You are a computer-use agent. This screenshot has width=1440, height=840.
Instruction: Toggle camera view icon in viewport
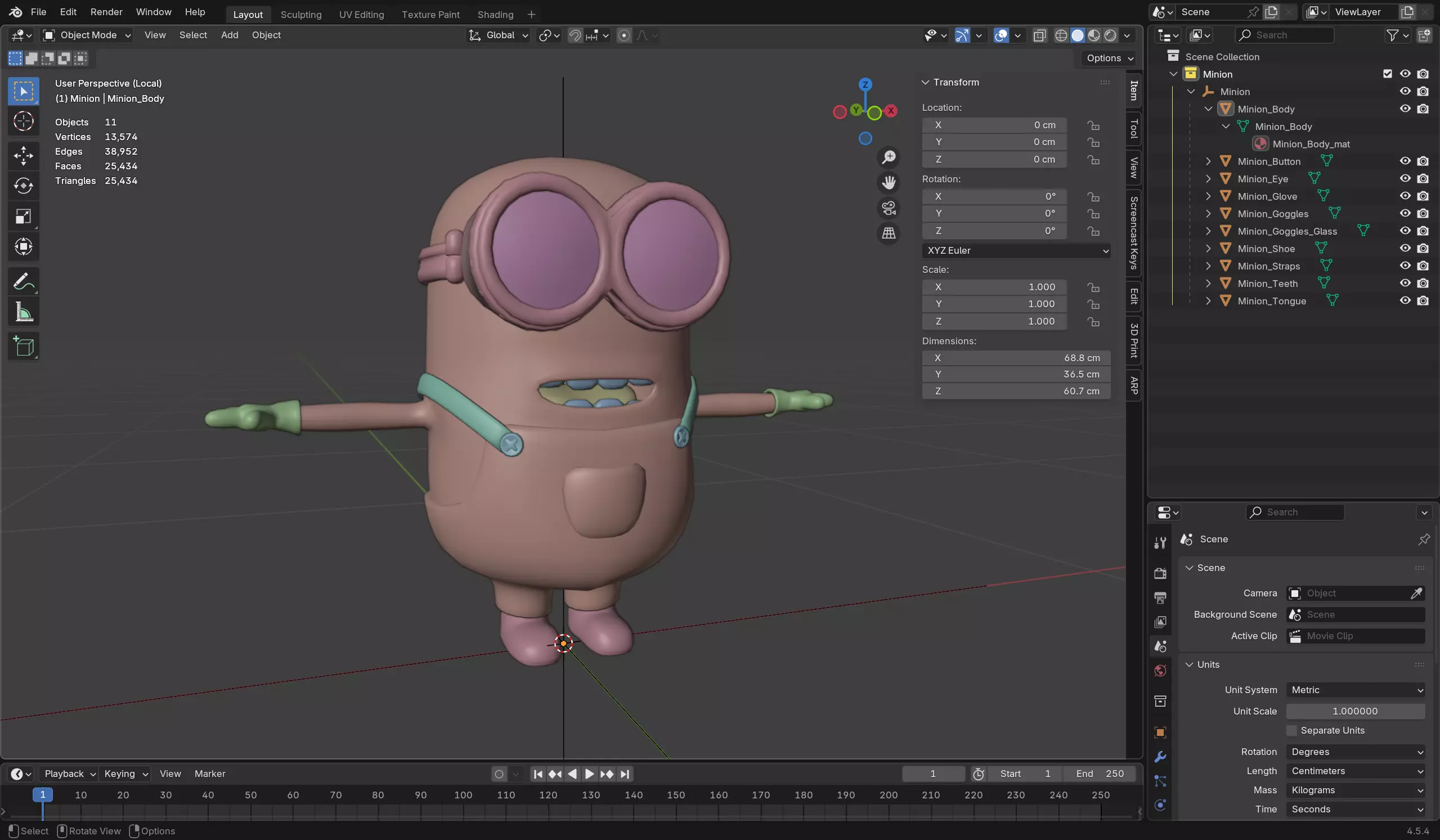tap(889, 208)
